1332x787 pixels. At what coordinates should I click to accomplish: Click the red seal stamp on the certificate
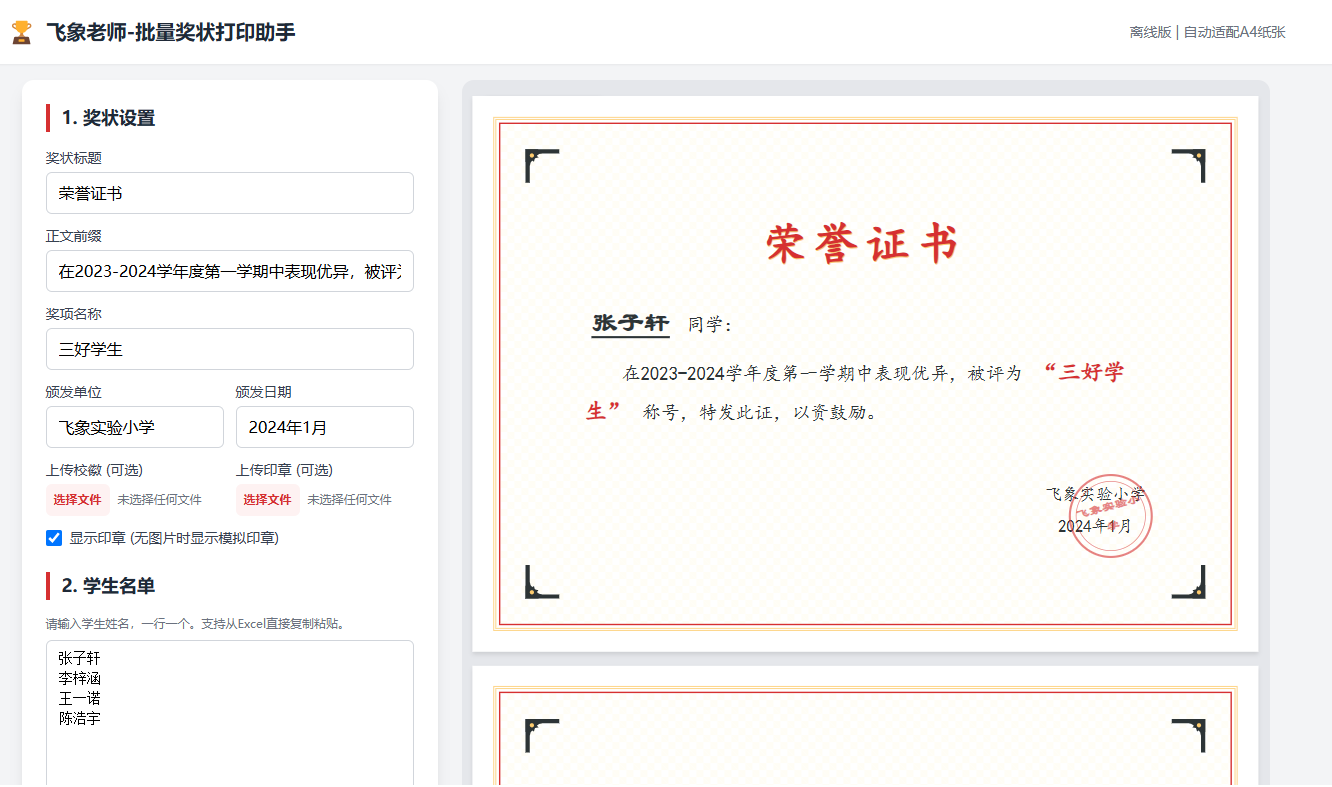1110,516
